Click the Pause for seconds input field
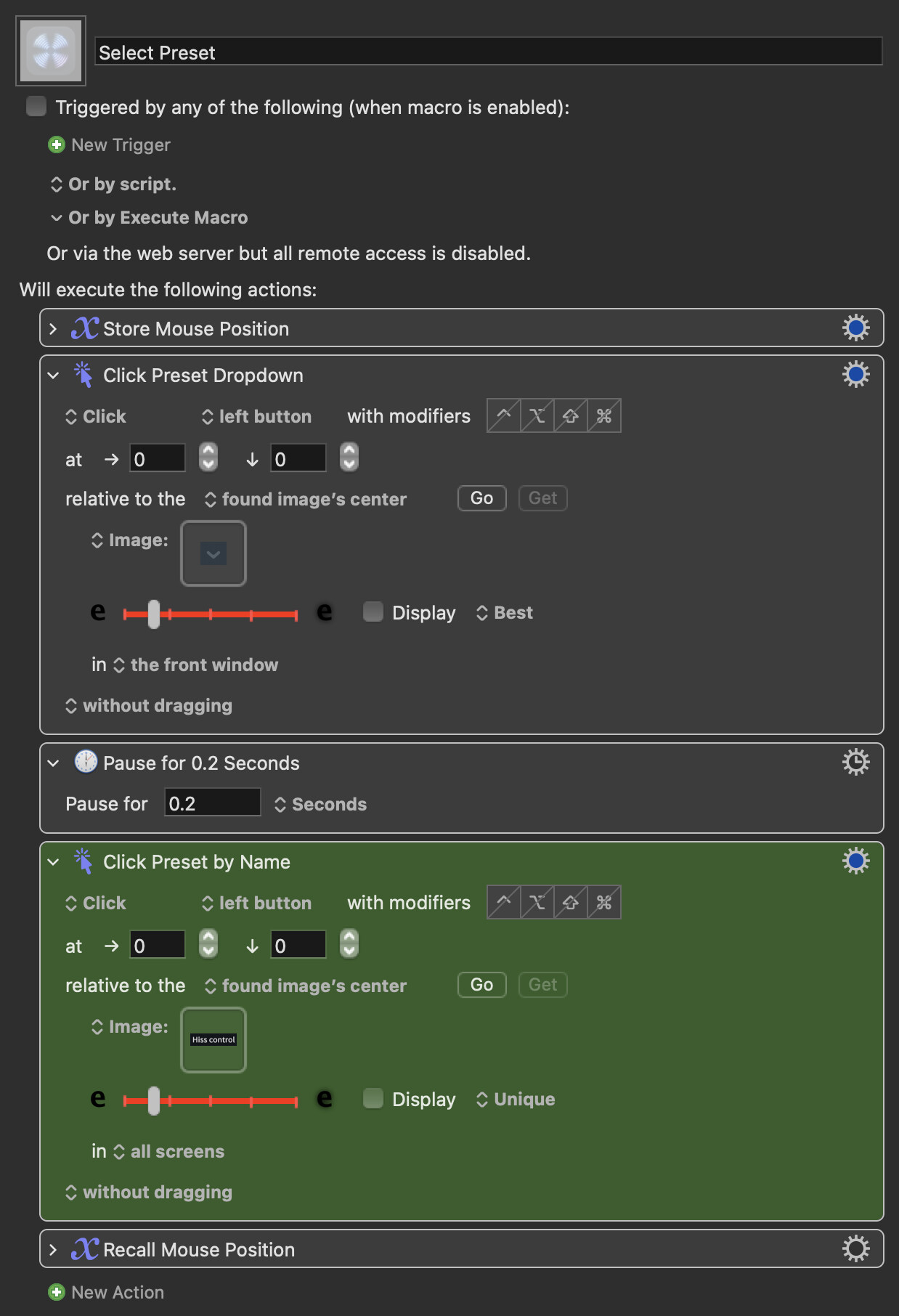Viewport: 899px width, 1316px height. [x=212, y=803]
